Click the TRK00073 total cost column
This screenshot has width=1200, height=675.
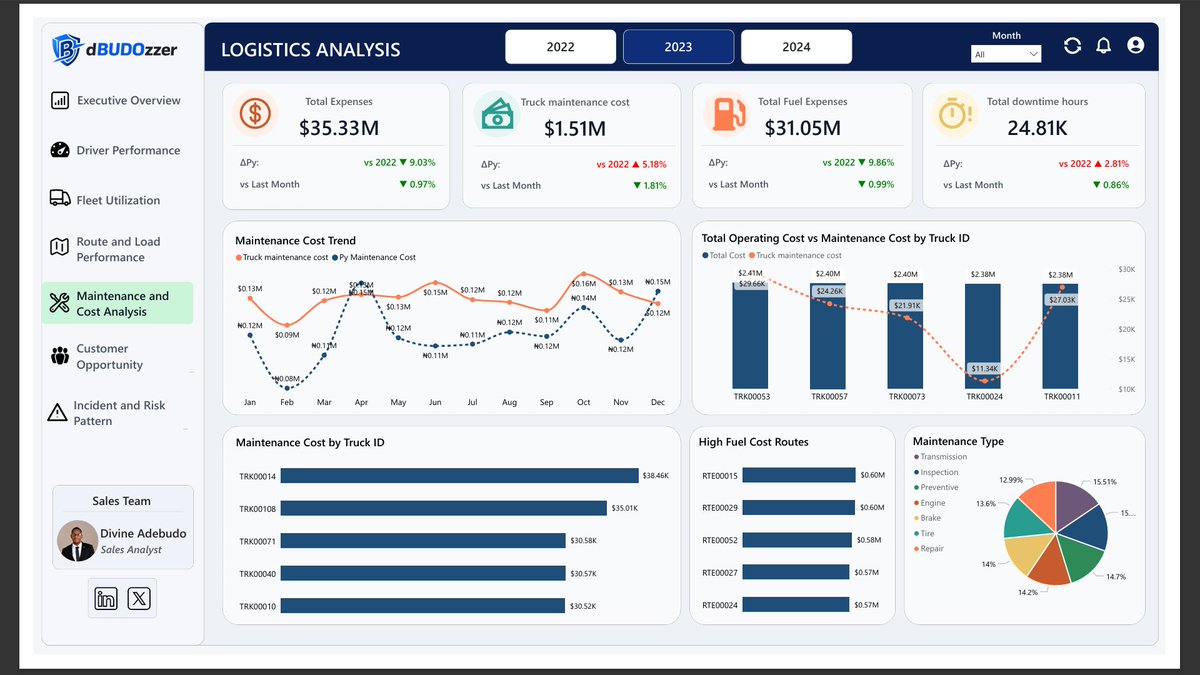pos(905,336)
